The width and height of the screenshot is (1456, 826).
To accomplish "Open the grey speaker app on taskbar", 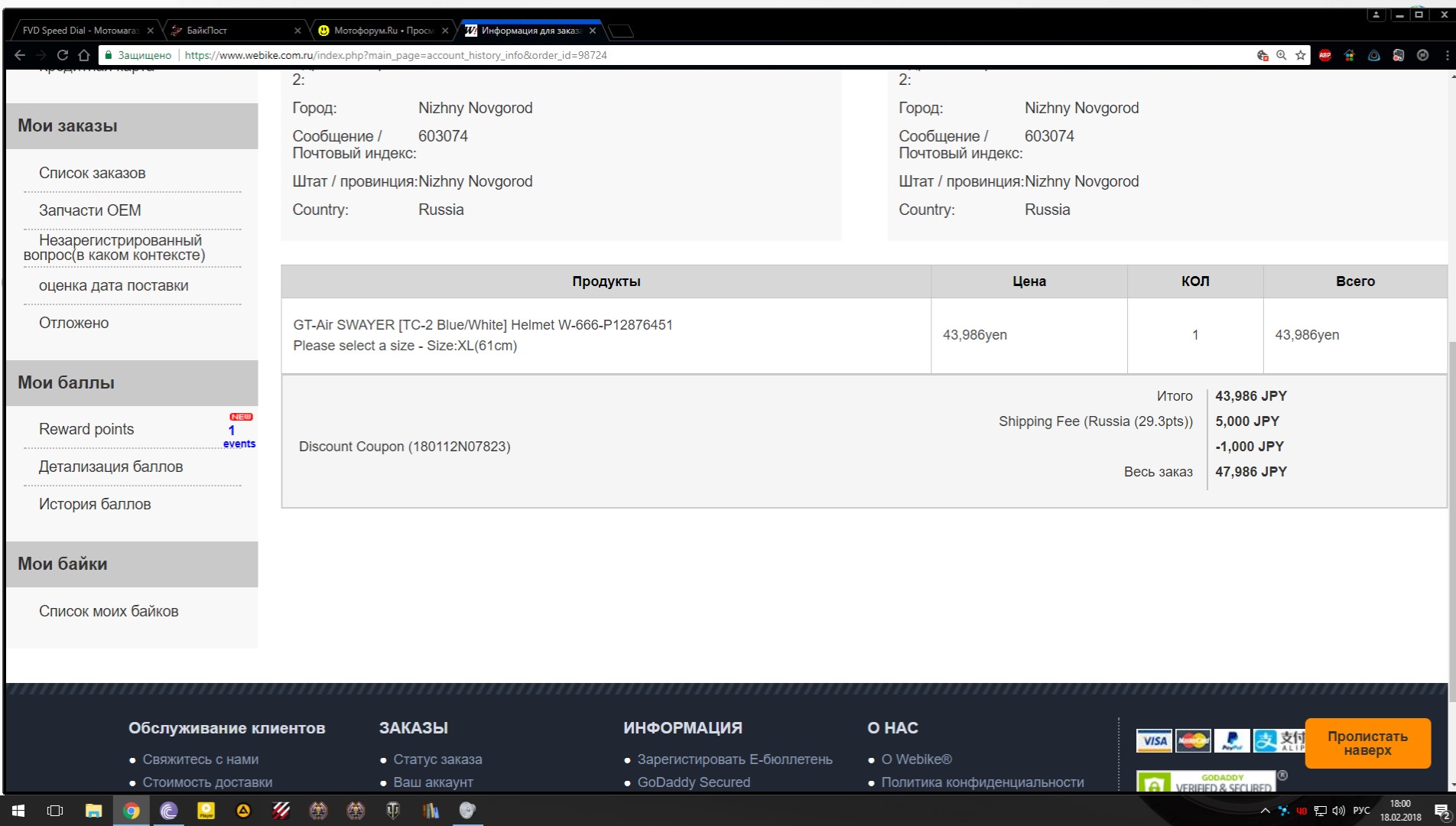I will 467,811.
